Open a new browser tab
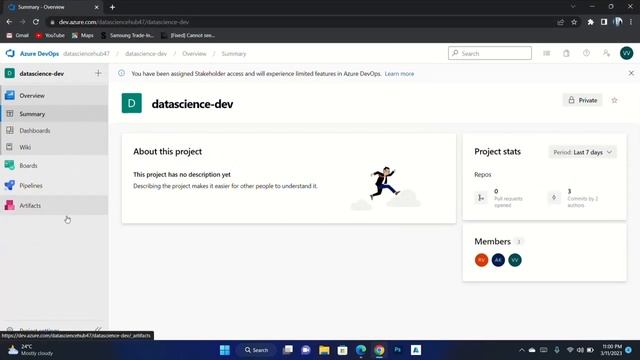 112,7
